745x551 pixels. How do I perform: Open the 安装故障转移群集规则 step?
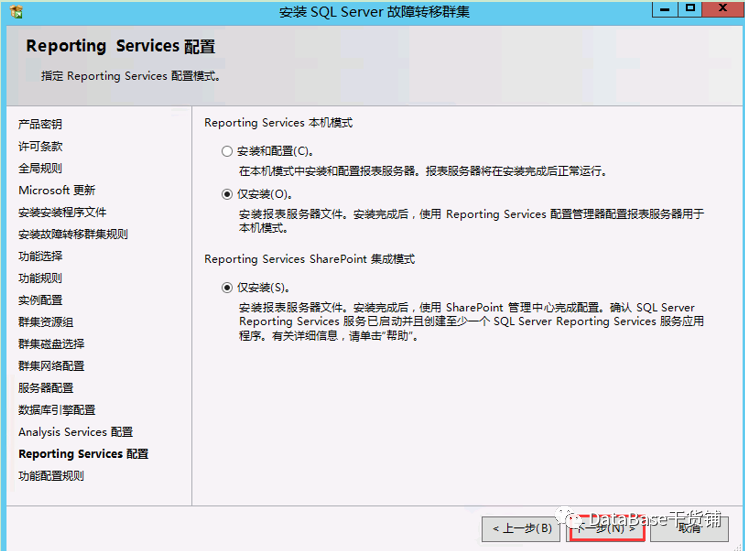[x=73, y=234]
